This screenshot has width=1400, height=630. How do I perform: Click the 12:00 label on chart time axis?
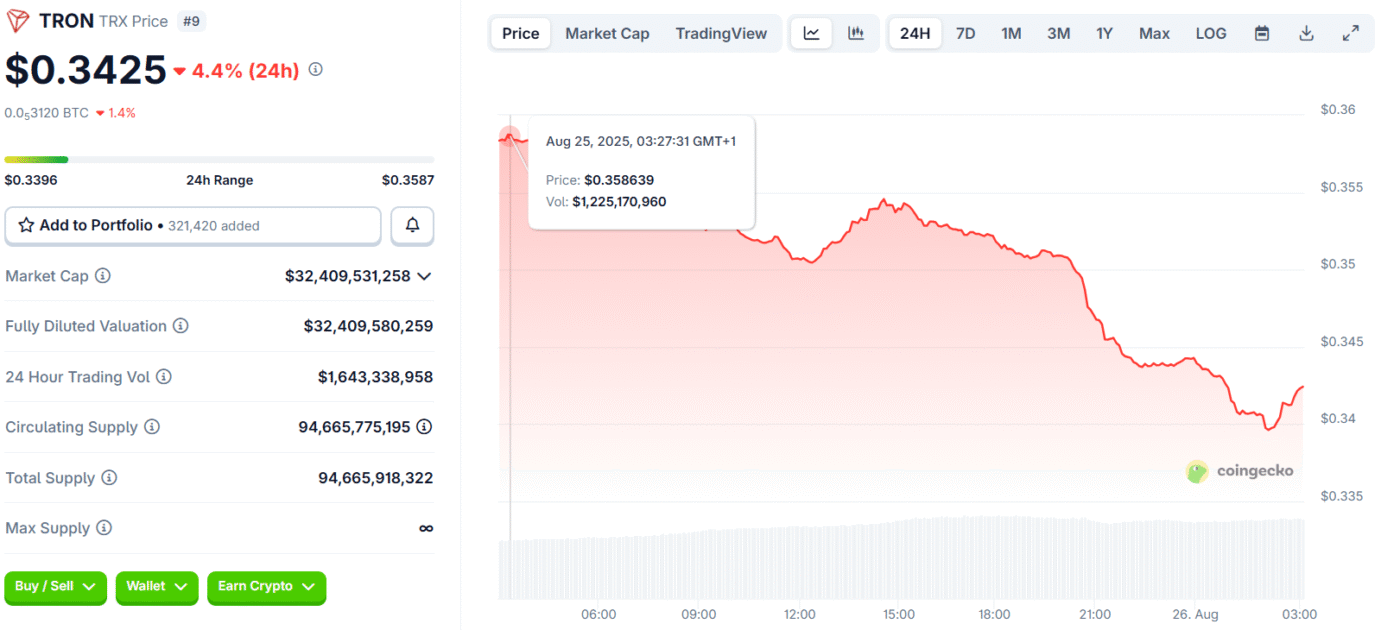(799, 614)
